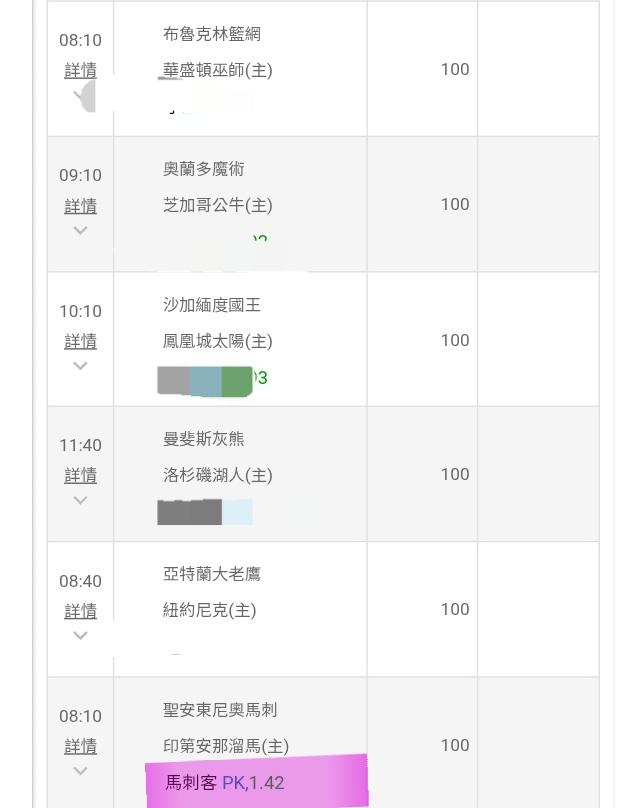
Task: Expand the chevron in the 10:10 row
Action: (x=80, y=366)
